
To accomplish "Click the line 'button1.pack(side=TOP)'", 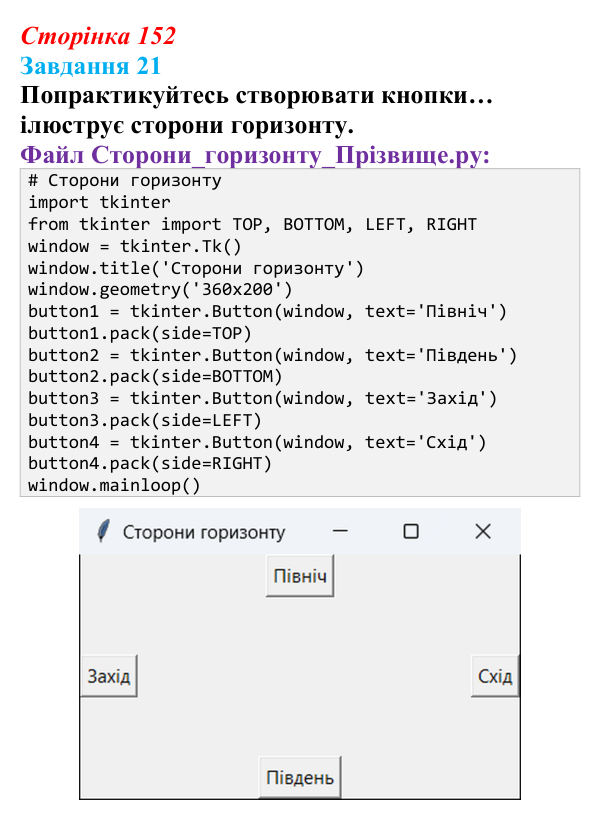I will (140, 333).
